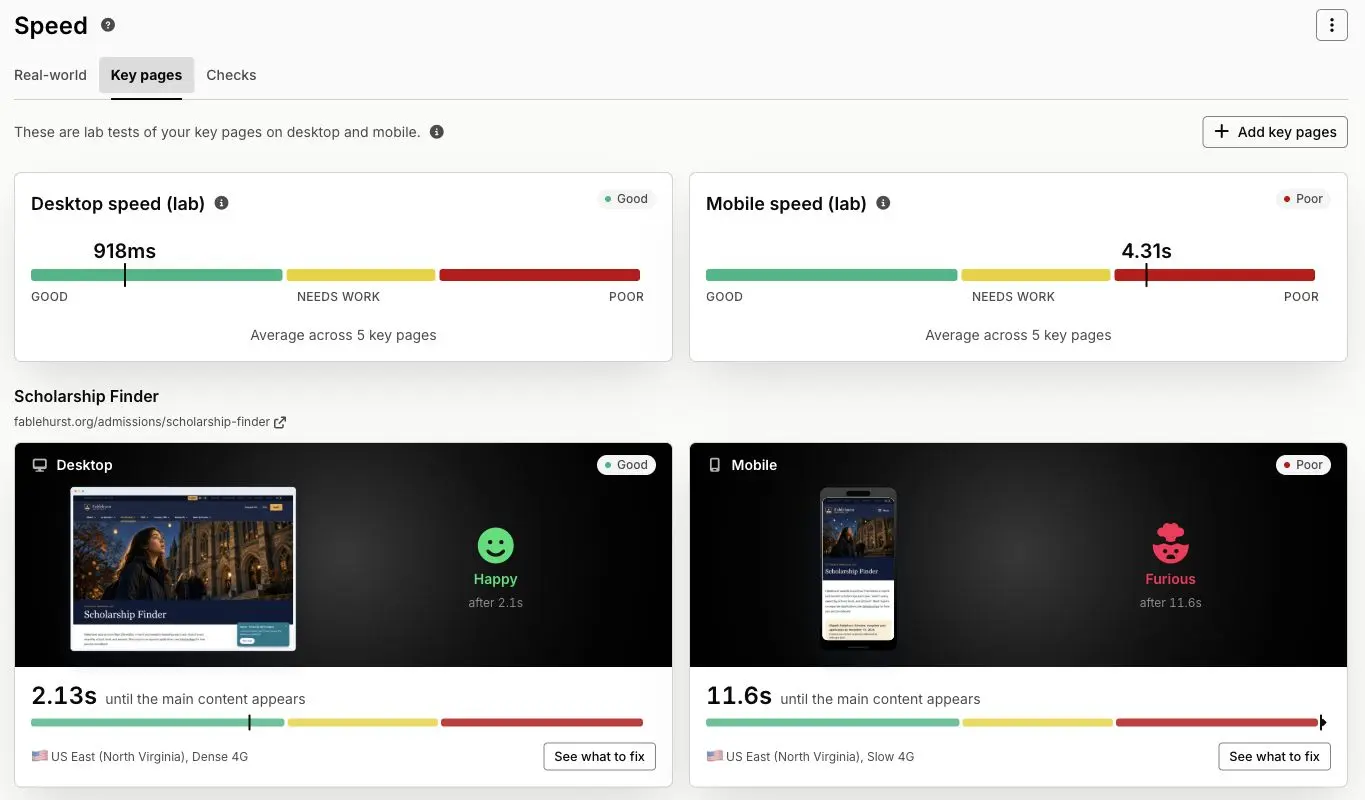Click See what to fix for Desktop
1365x800 pixels.
600,756
